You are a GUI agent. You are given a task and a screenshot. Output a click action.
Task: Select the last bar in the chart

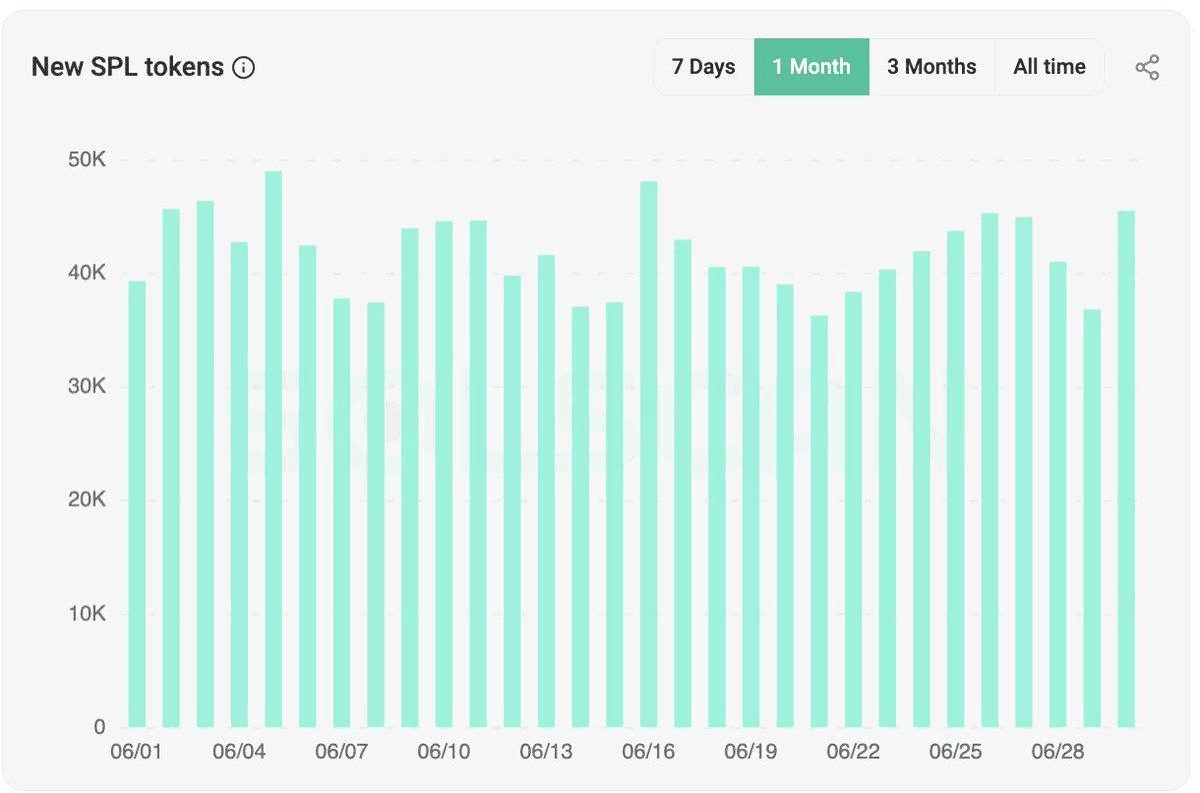1126,469
